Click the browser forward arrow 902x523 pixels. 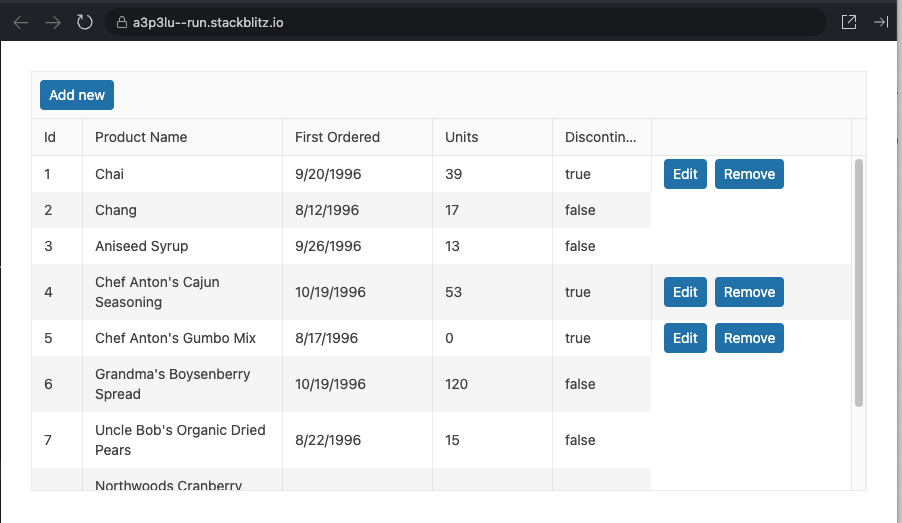coord(53,22)
